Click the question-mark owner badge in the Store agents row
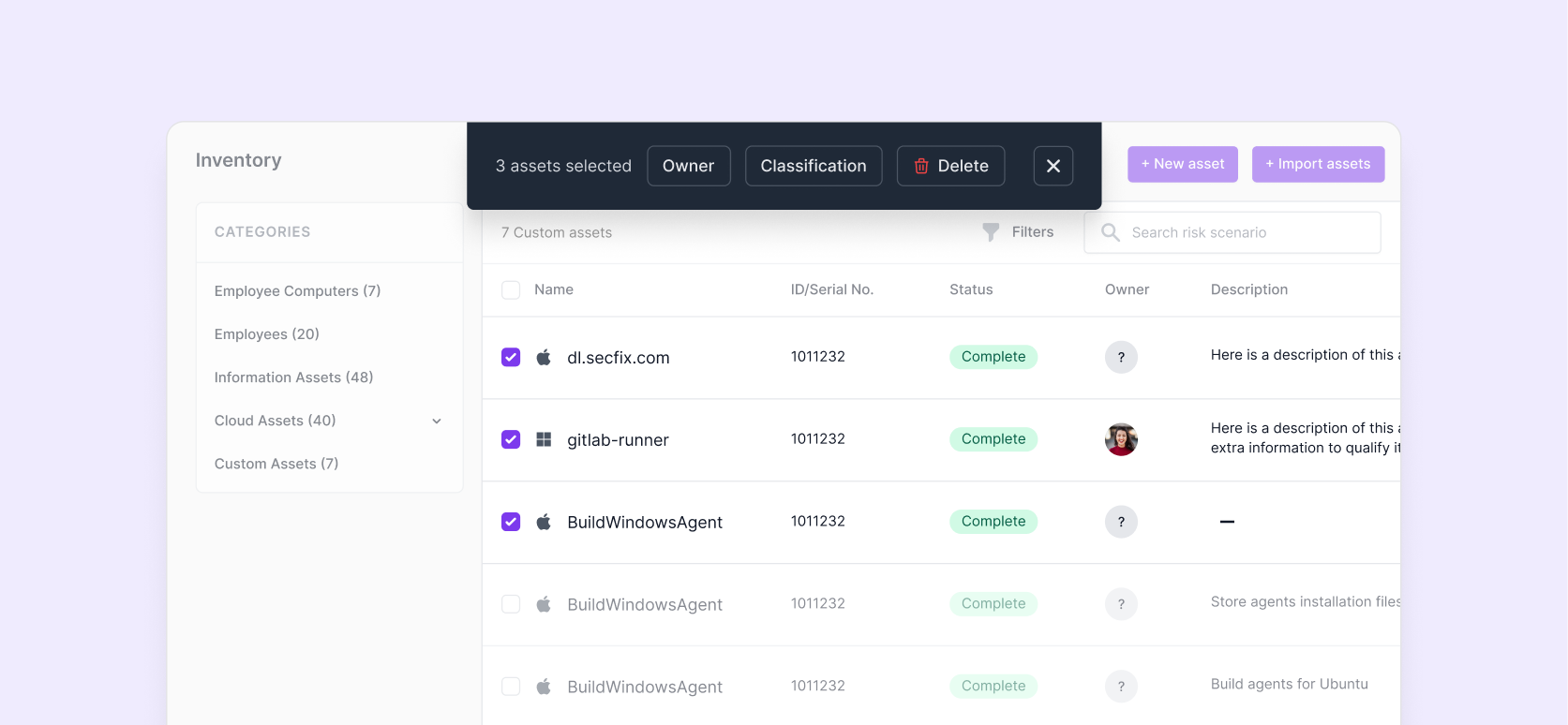The height and width of the screenshot is (725, 1568). click(x=1121, y=604)
